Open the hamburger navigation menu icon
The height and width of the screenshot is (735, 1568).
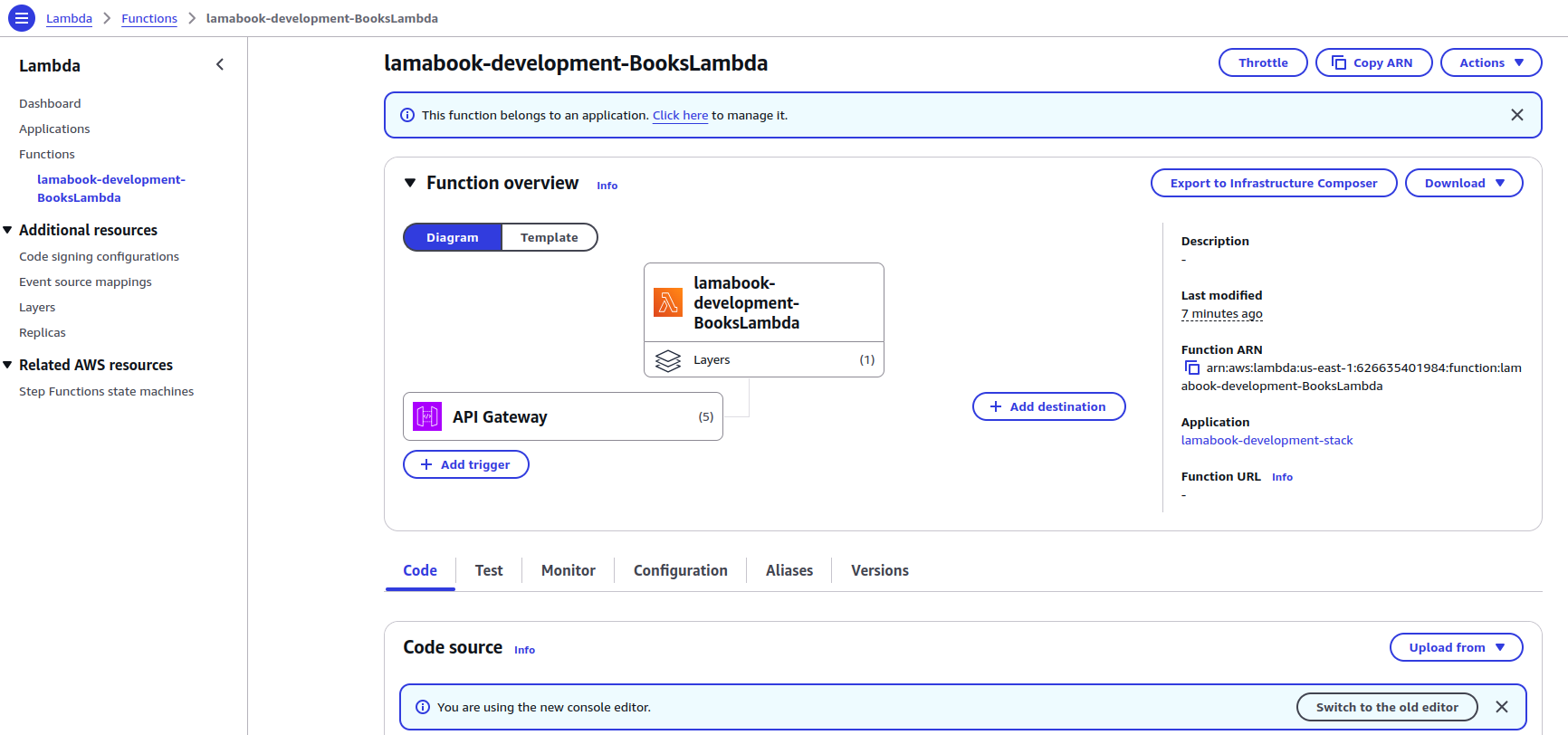[22, 18]
